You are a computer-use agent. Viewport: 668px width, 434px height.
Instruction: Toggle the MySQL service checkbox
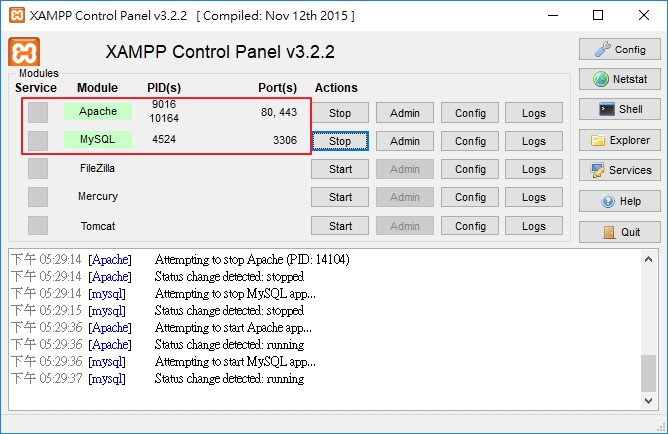click(x=38, y=141)
